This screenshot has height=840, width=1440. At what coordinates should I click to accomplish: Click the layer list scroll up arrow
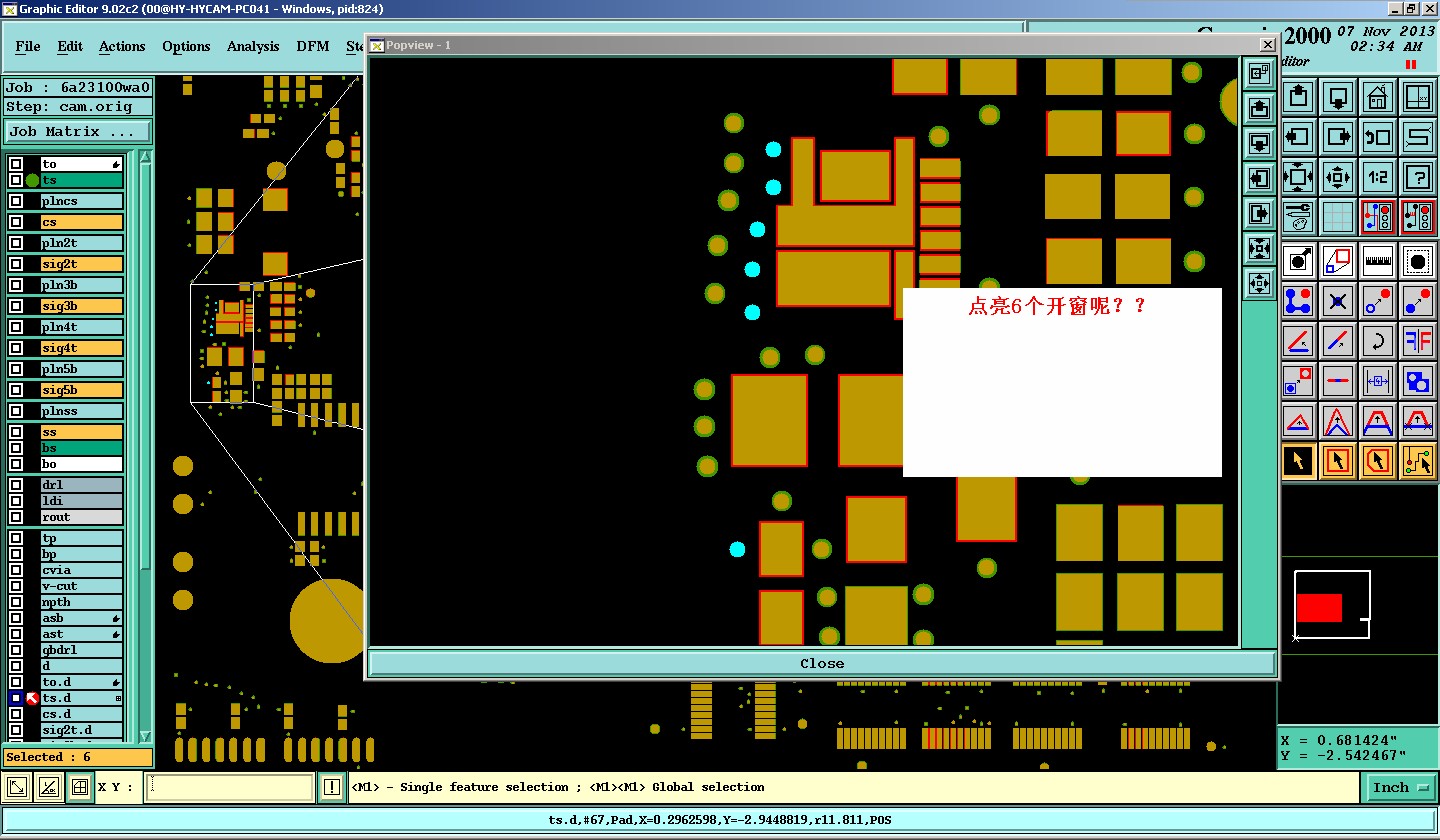pyautogui.click(x=145, y=158)
